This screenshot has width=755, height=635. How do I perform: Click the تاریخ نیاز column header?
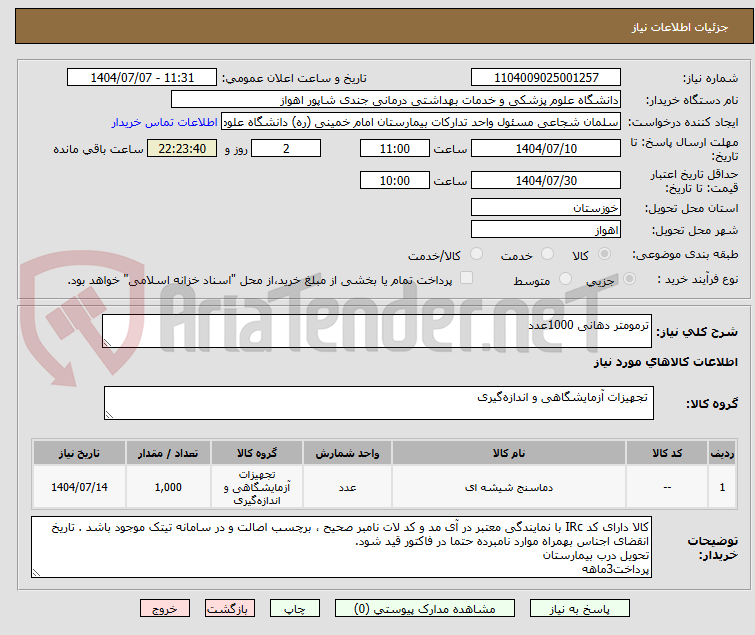pyautogui.click(x=79, y=453)
